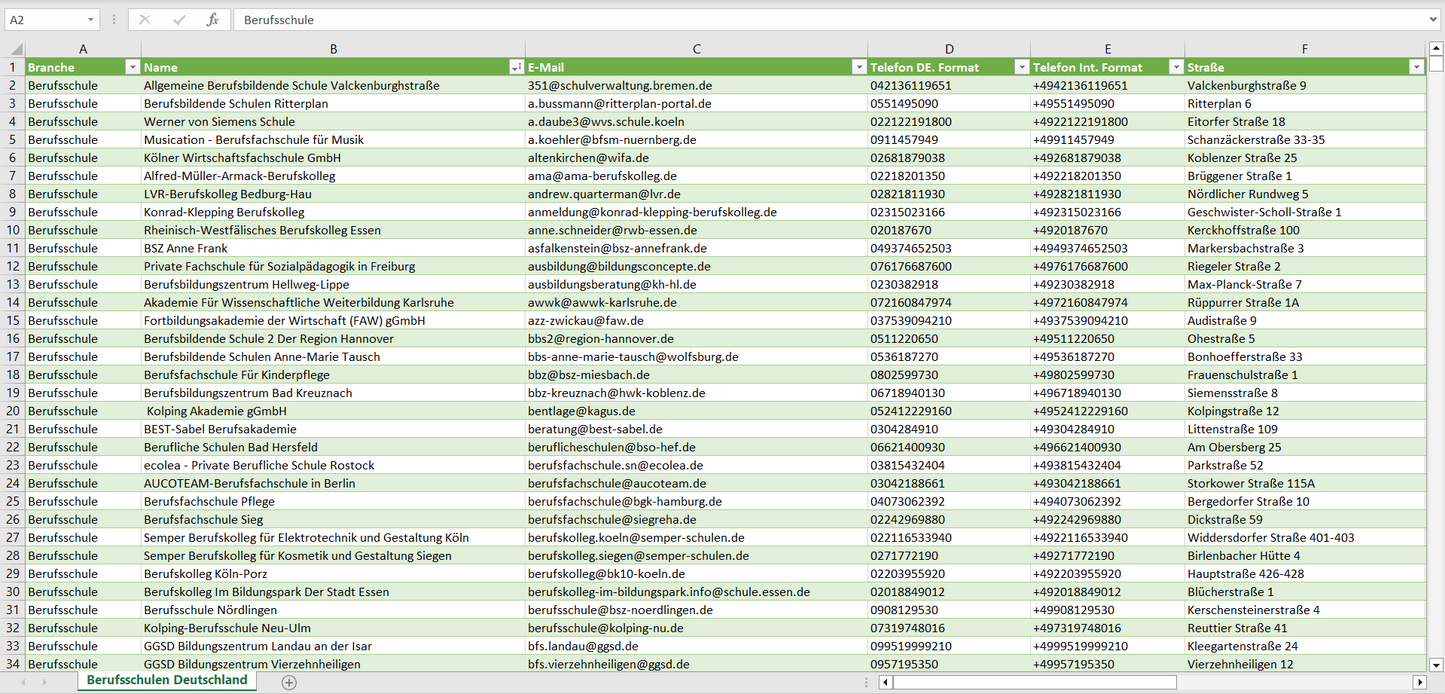Expand the formula bar with chevron

point(1434,20)
